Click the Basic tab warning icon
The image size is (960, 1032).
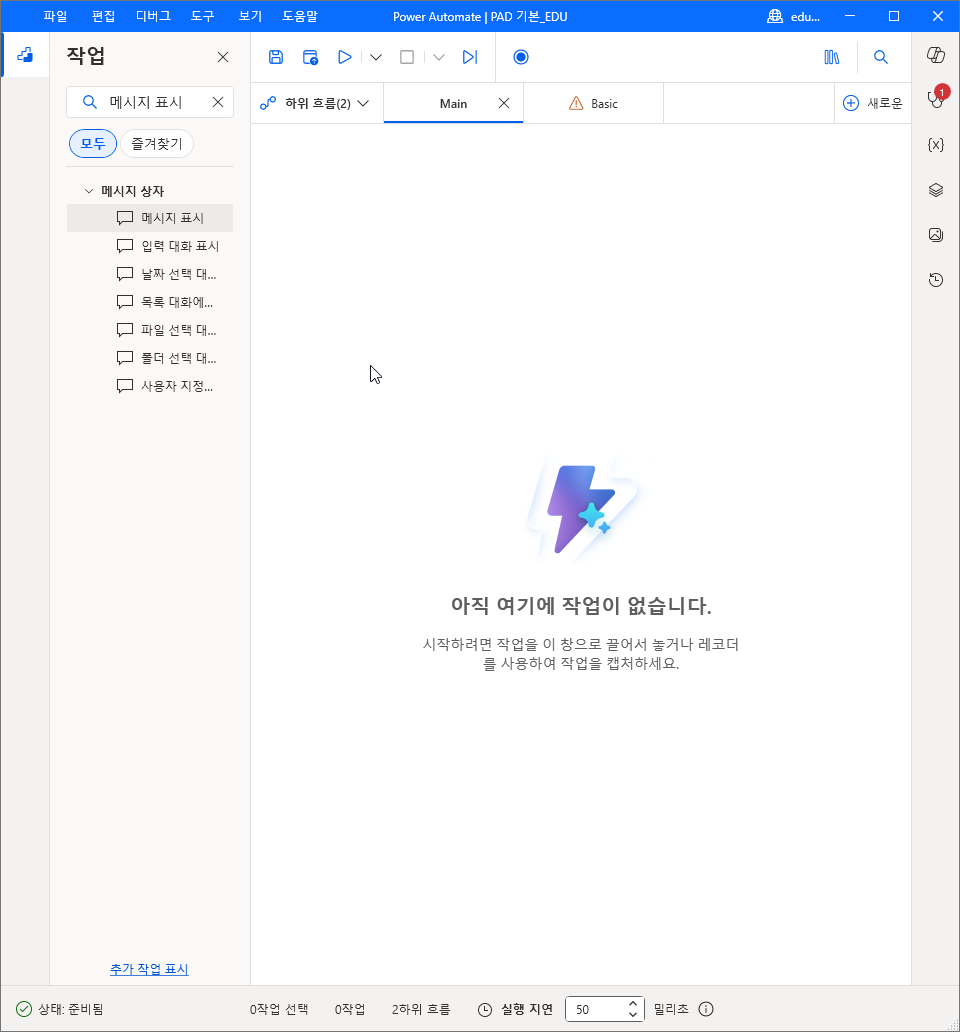coord(576,103)
